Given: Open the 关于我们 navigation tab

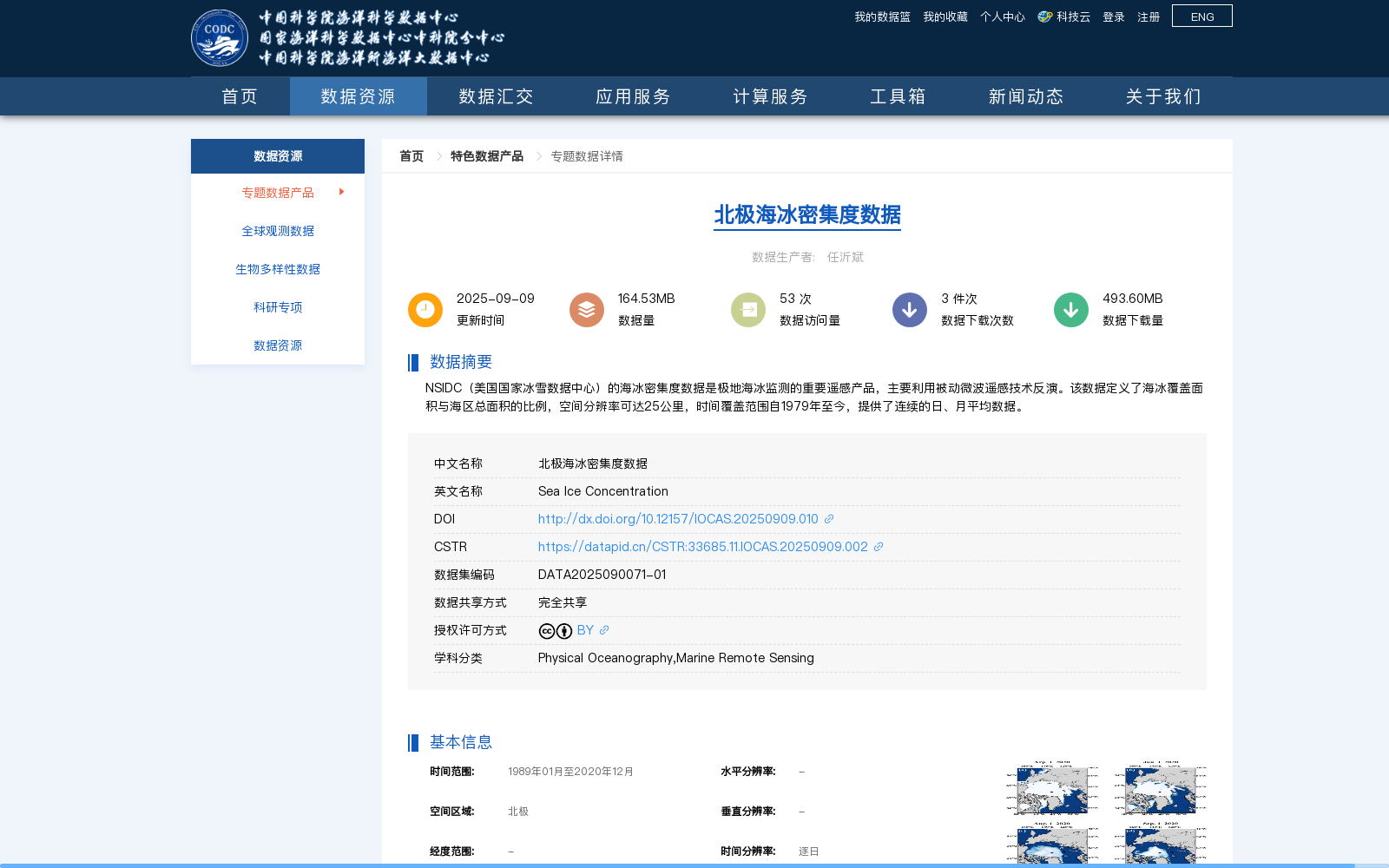Looking at the screenshot, I should coord(1163,96).
